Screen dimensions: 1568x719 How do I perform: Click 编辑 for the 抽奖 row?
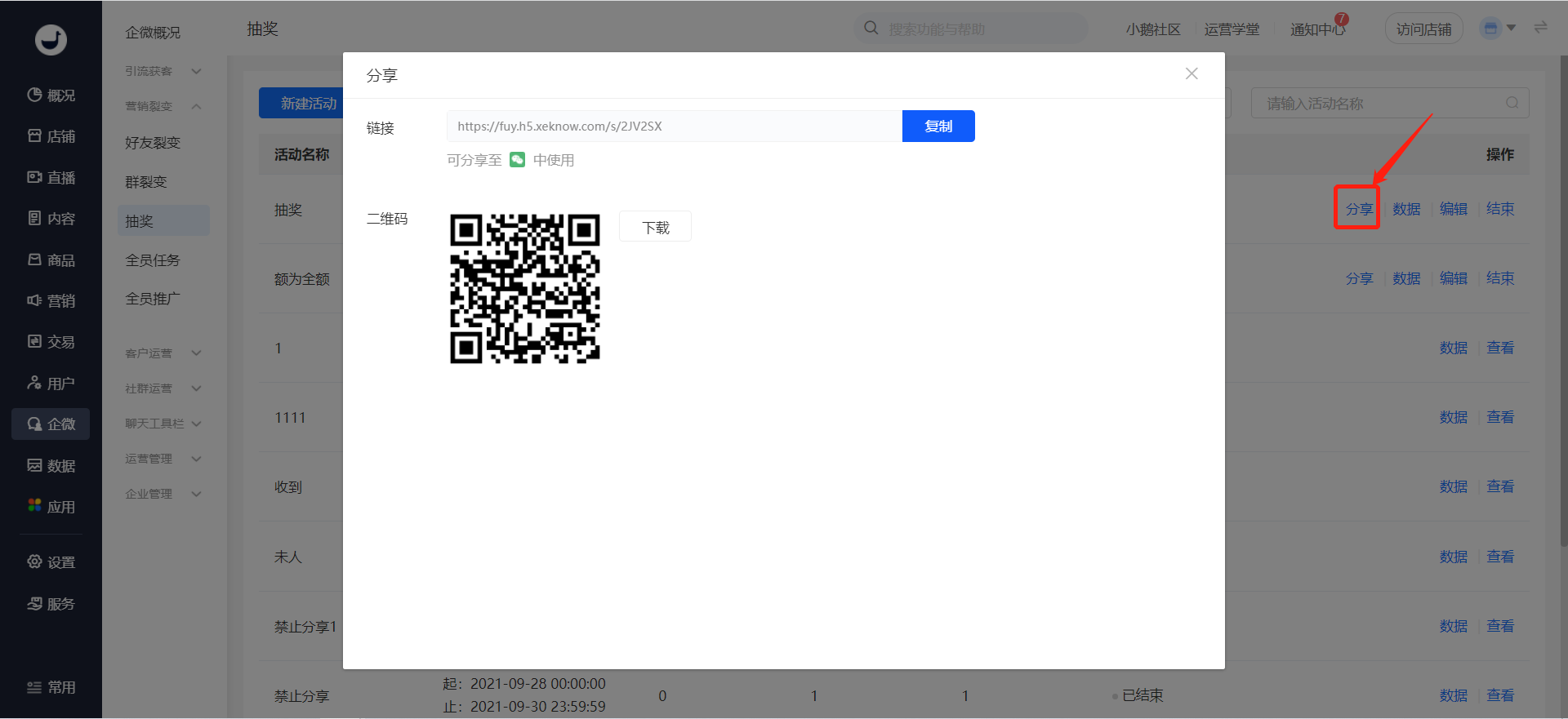[x=1454, y=209]
